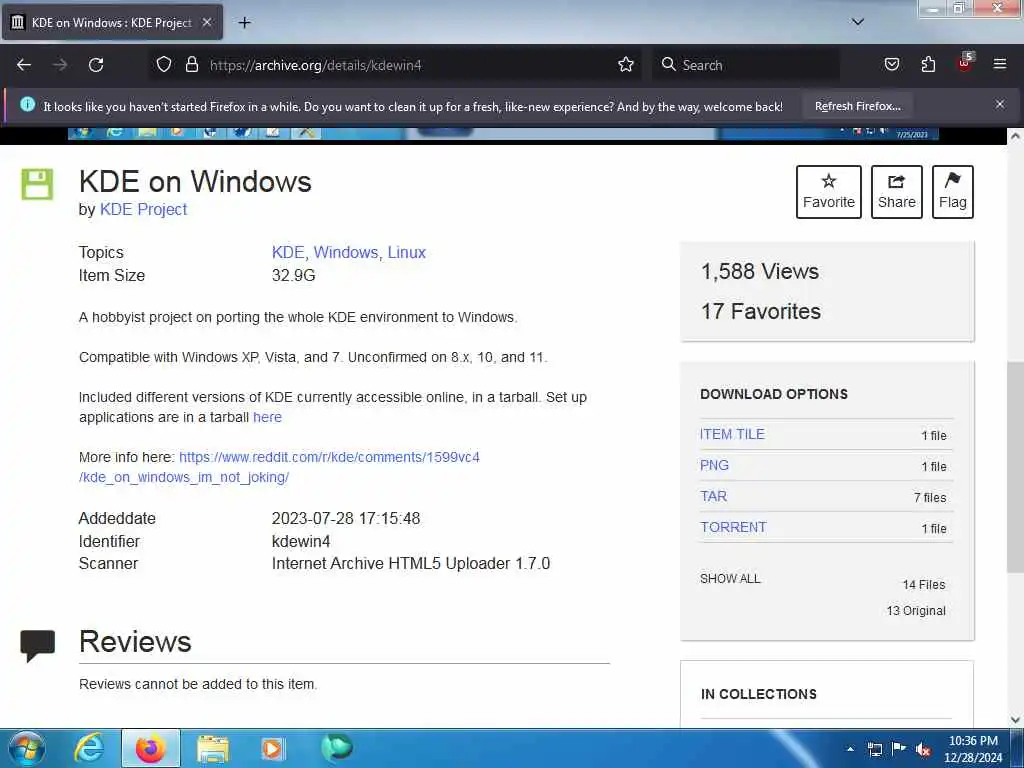This screenshot has height=768, width=1024.
Task: Open a new tab with the plus button
Action: (x=244, y=23)
